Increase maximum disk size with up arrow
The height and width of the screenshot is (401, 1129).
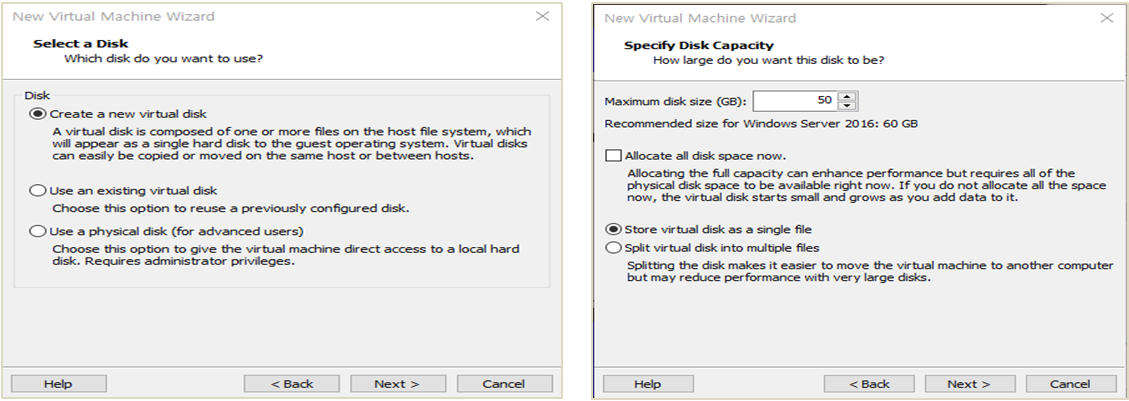coord(848,96)
